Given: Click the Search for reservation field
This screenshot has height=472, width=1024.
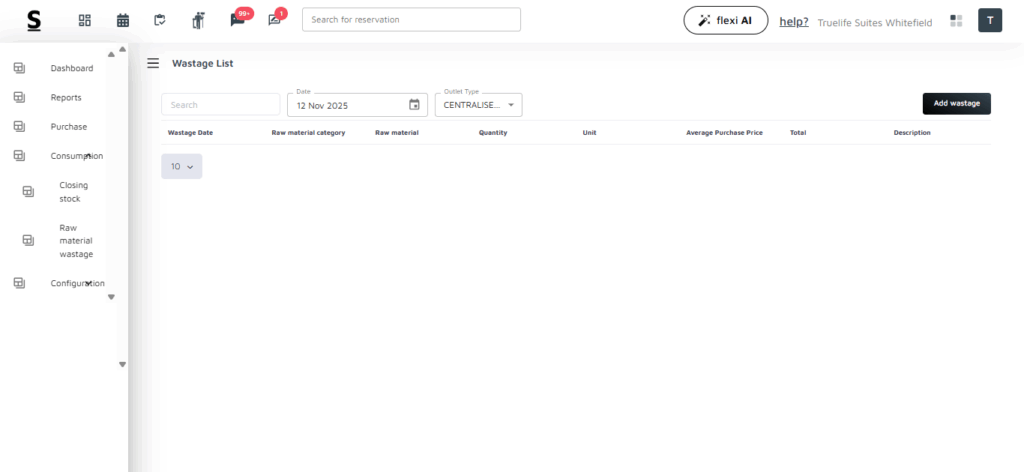Looking at the screenshot, I should coord(411,20).
